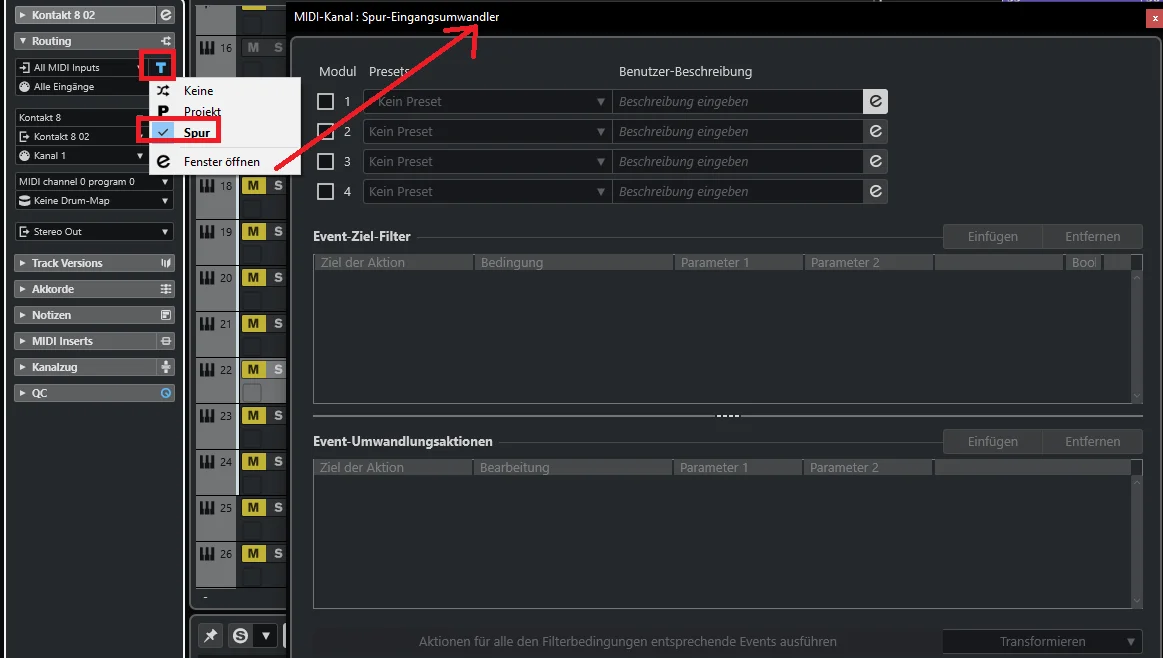
Task: Open the module 2 Kein Preset dropdown
Action: pos(487,131)
